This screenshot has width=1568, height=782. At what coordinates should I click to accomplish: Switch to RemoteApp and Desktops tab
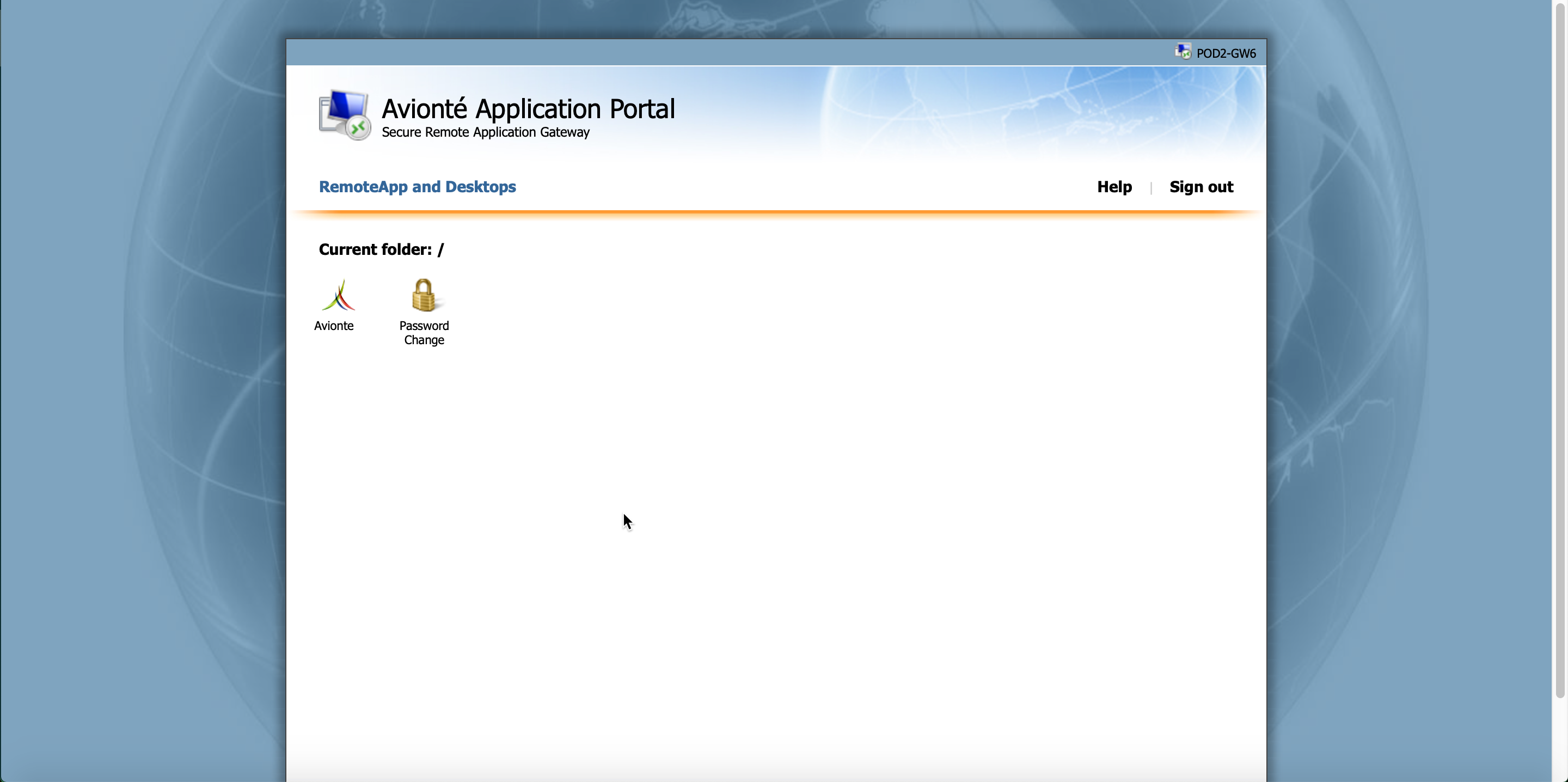417,186
